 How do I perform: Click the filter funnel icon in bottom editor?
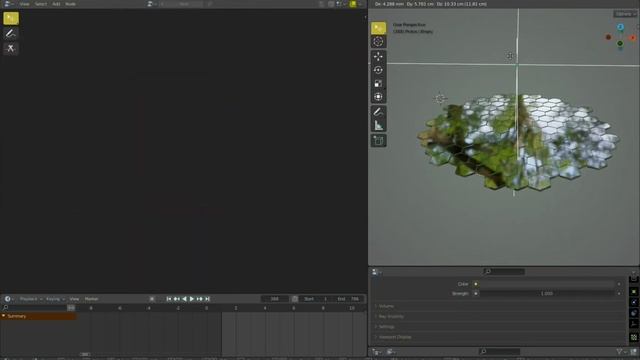point(620,351)
